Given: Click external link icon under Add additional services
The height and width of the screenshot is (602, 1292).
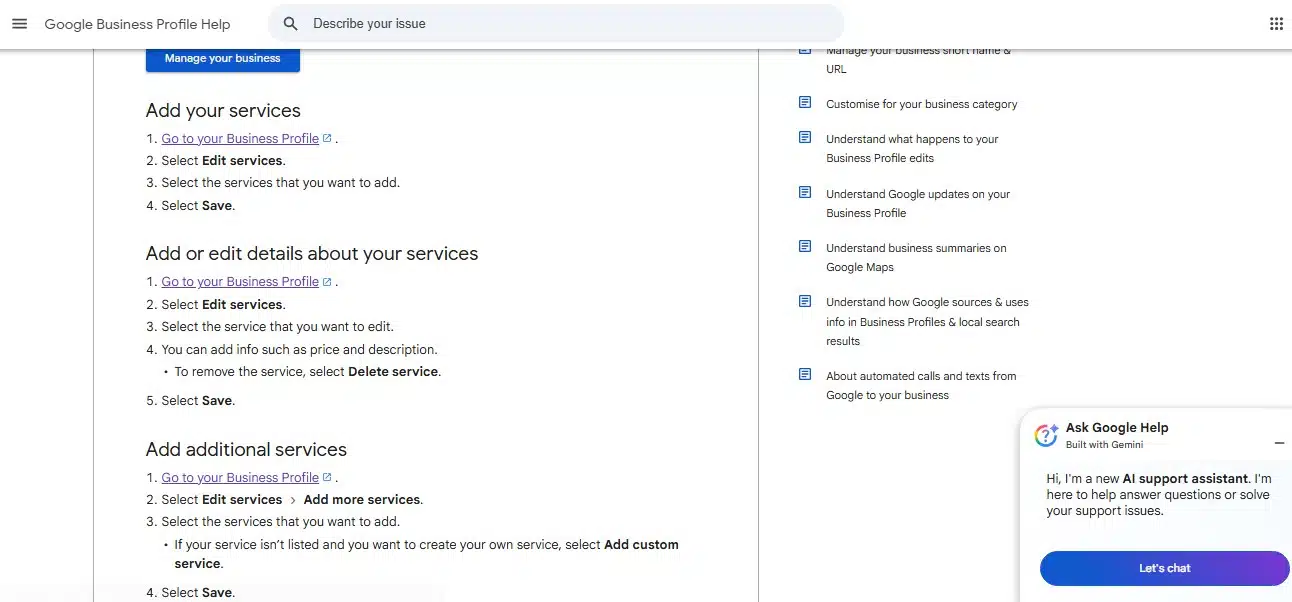Looking at the screenshot, I should pyautogui.click(x=327, y=478).
